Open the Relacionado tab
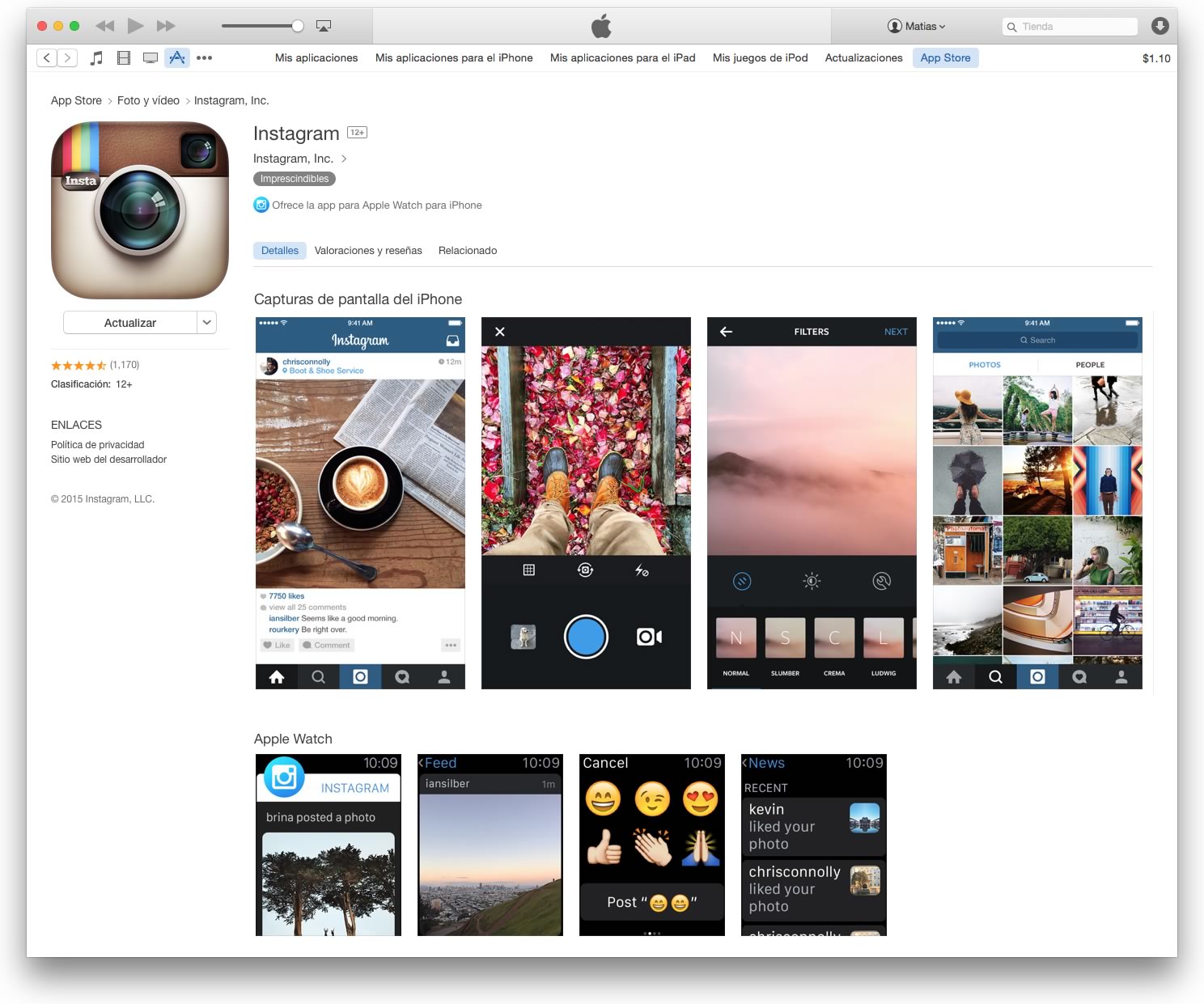1204x1004 pixels. (x=468, y=251)
